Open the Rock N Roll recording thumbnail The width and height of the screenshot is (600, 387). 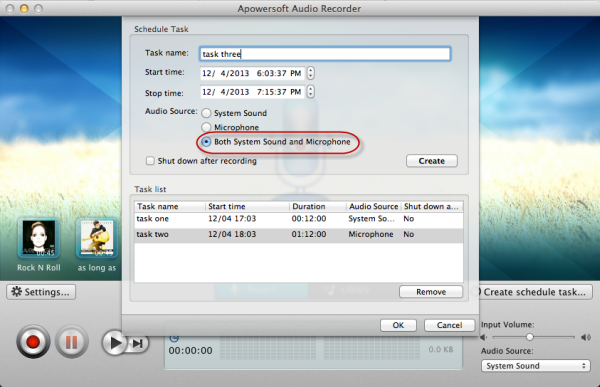(39, 238)
